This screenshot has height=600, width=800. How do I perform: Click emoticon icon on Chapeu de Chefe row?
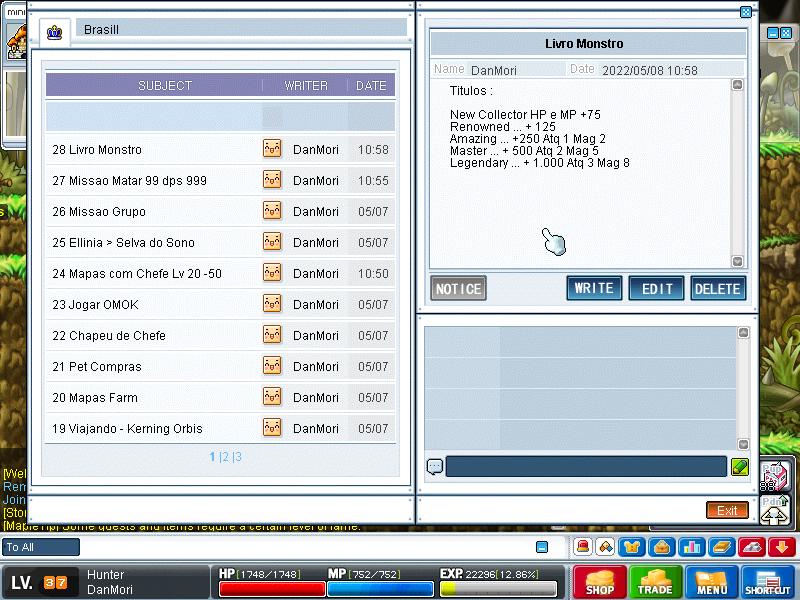272,335
